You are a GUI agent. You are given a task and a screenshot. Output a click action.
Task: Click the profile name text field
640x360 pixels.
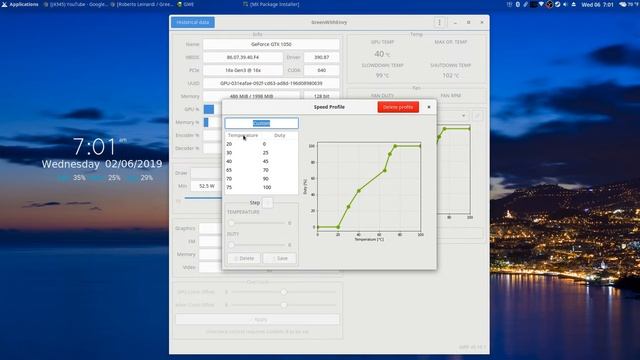[x=262, y=123]
